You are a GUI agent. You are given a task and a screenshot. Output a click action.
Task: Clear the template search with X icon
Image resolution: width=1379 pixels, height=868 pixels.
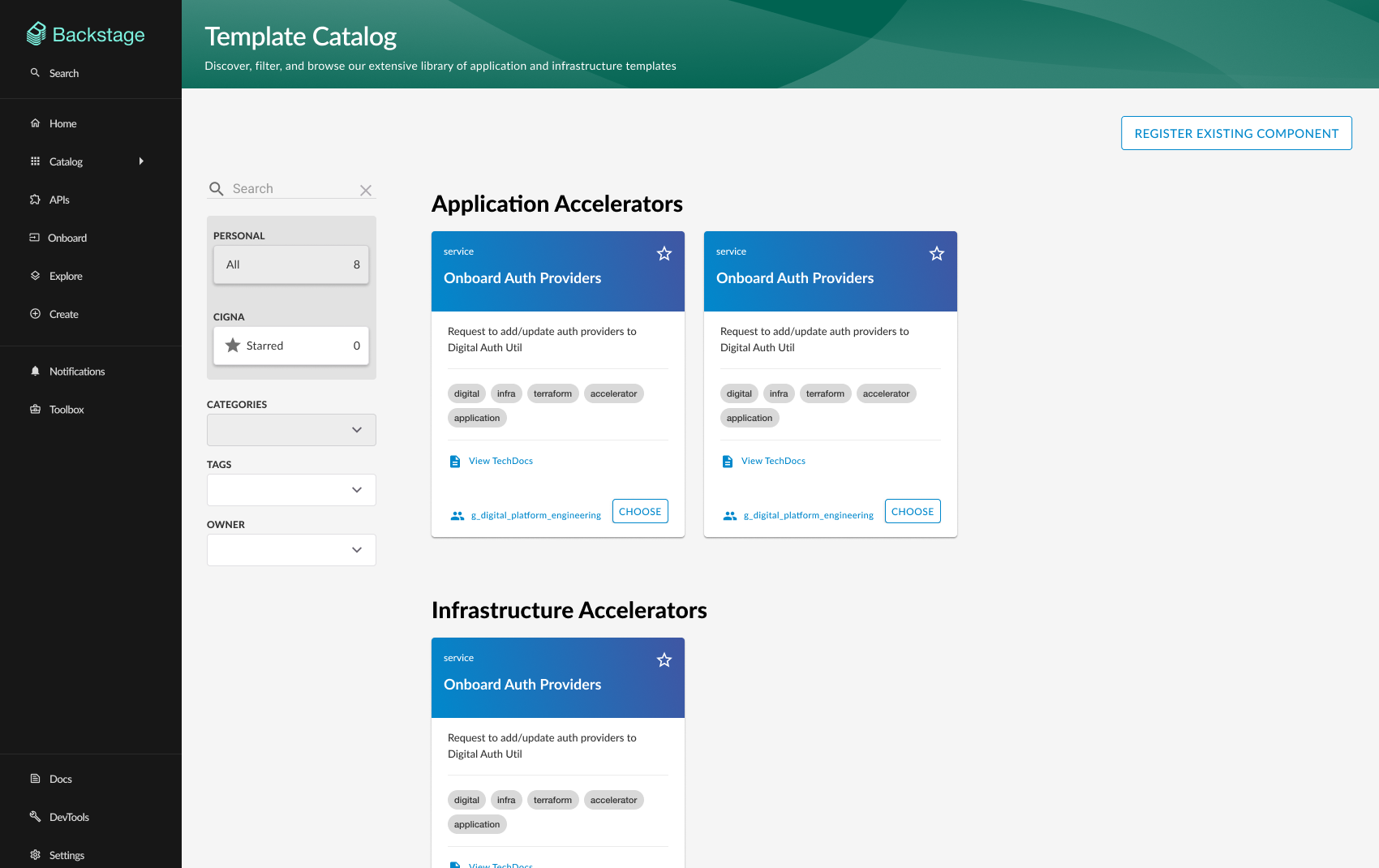pos(366,190)
